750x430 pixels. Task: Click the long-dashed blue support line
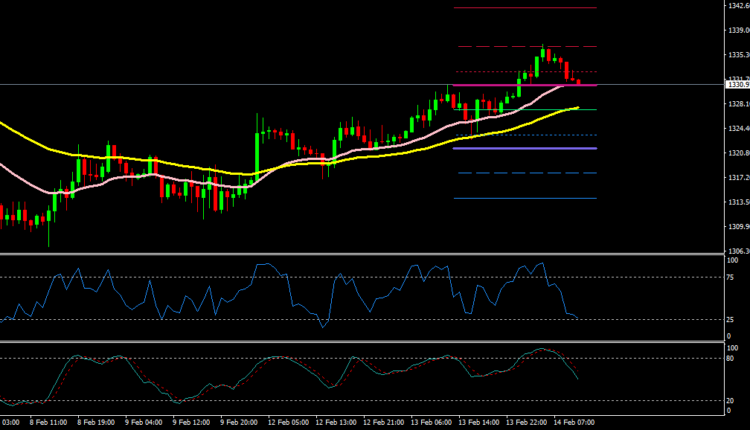click(525, 173)
